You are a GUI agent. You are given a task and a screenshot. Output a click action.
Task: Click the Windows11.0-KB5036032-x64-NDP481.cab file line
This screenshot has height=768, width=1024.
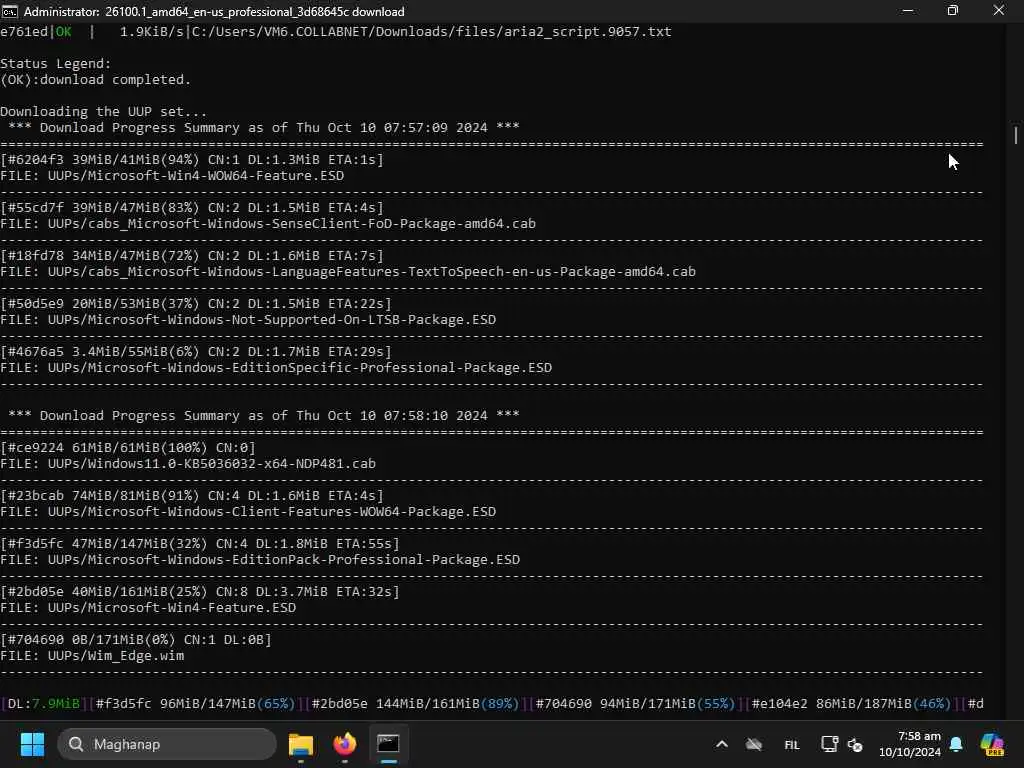tap(188, 464)
